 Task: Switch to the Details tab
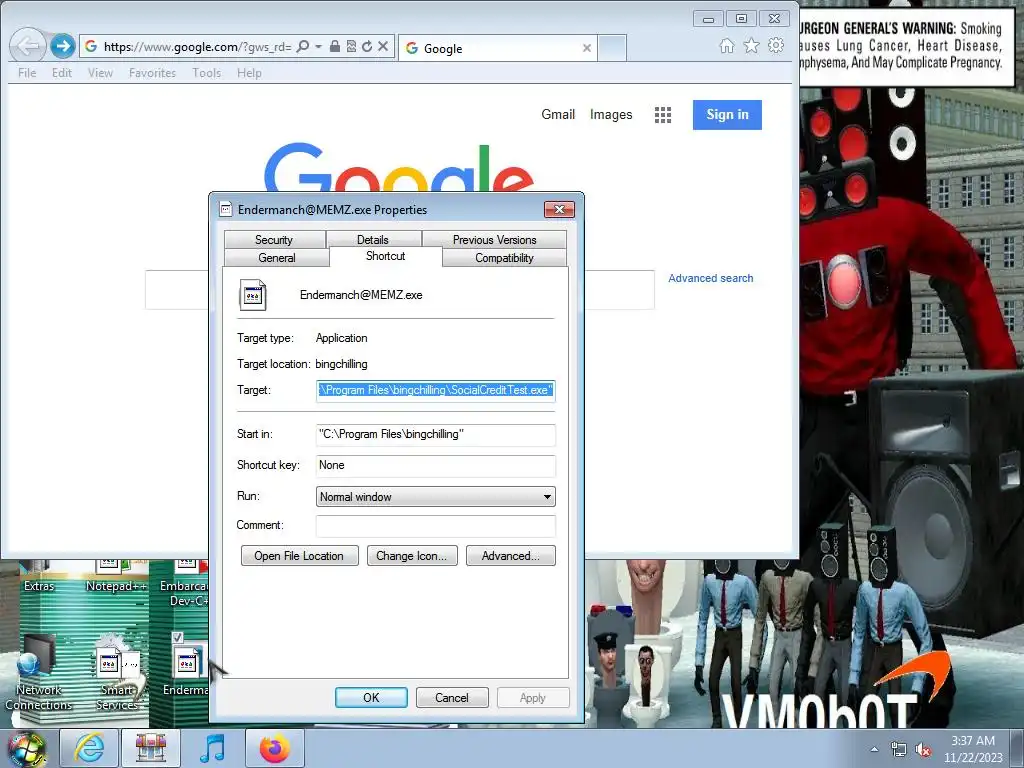coord(373,239)
